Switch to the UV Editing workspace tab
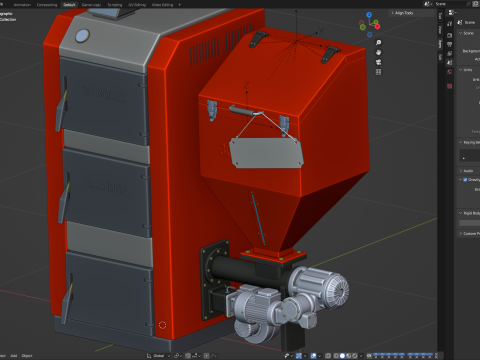 [137, 4]
